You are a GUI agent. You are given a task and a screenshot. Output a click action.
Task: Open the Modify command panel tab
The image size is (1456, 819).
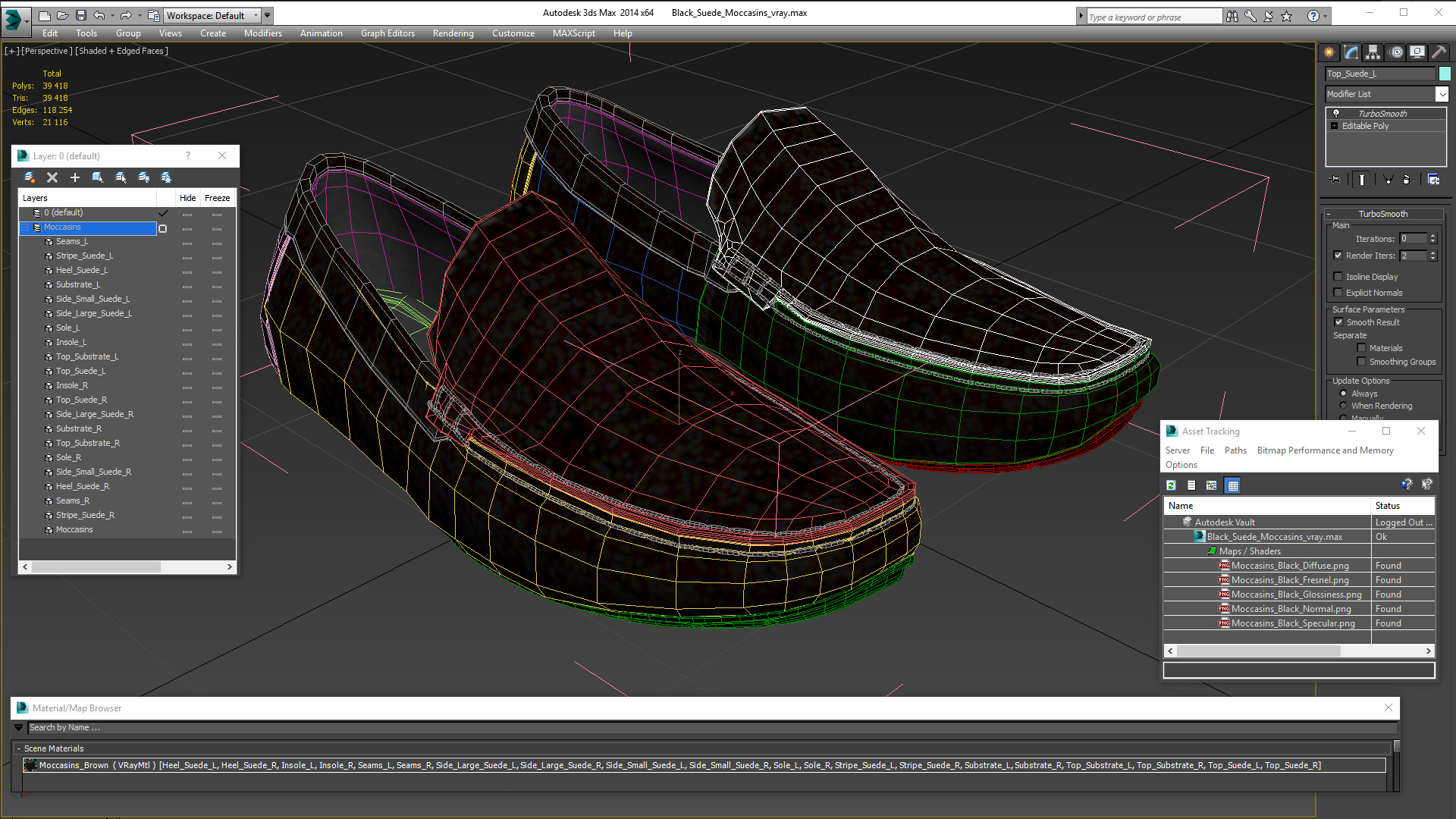[1351, 52]
